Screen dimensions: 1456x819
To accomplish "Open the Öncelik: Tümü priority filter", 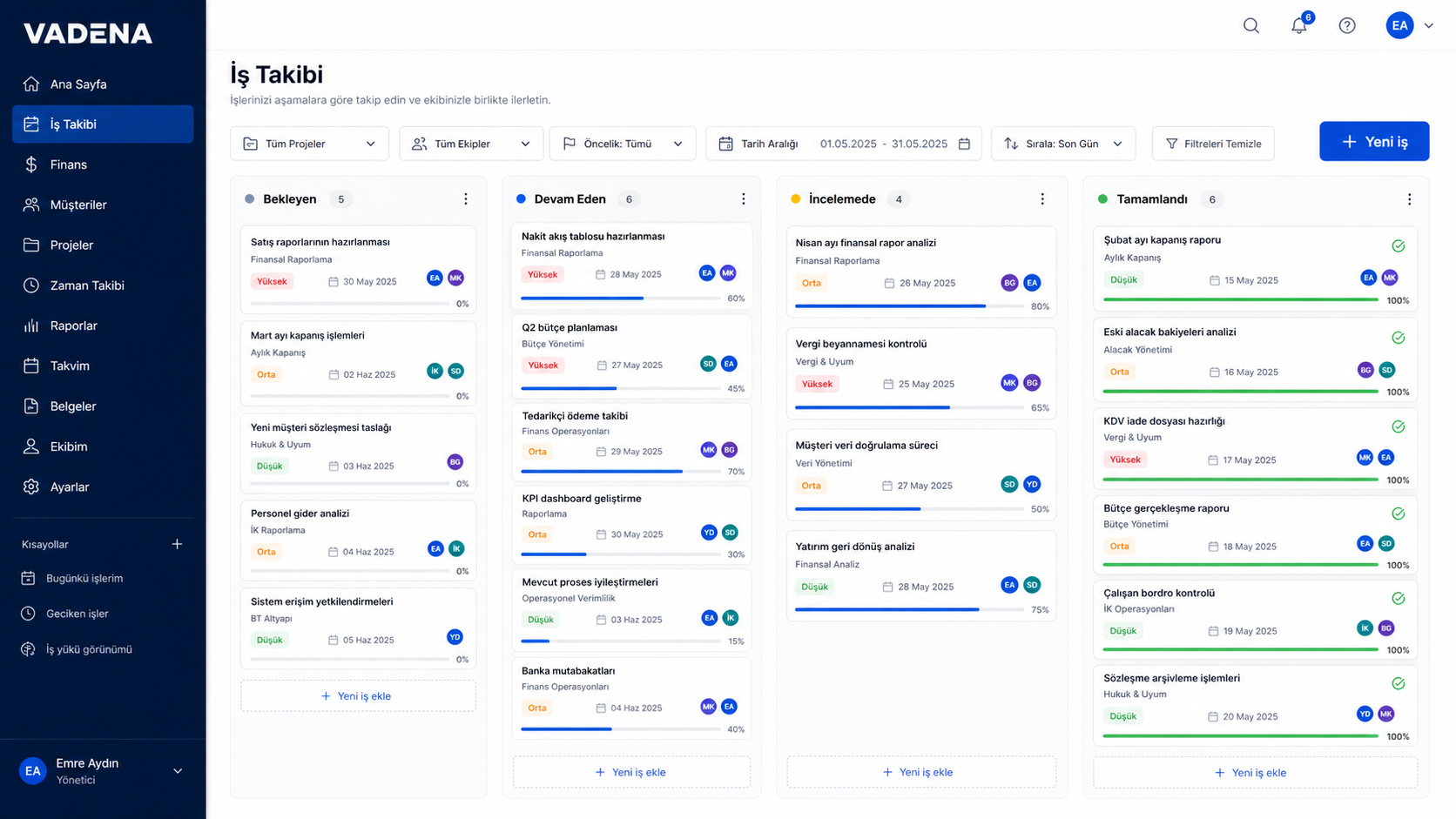I will [623, 144].
